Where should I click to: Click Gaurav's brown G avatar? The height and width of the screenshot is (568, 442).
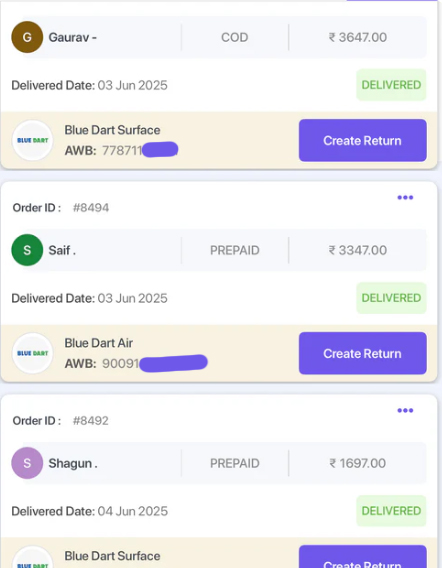(27, 37)
